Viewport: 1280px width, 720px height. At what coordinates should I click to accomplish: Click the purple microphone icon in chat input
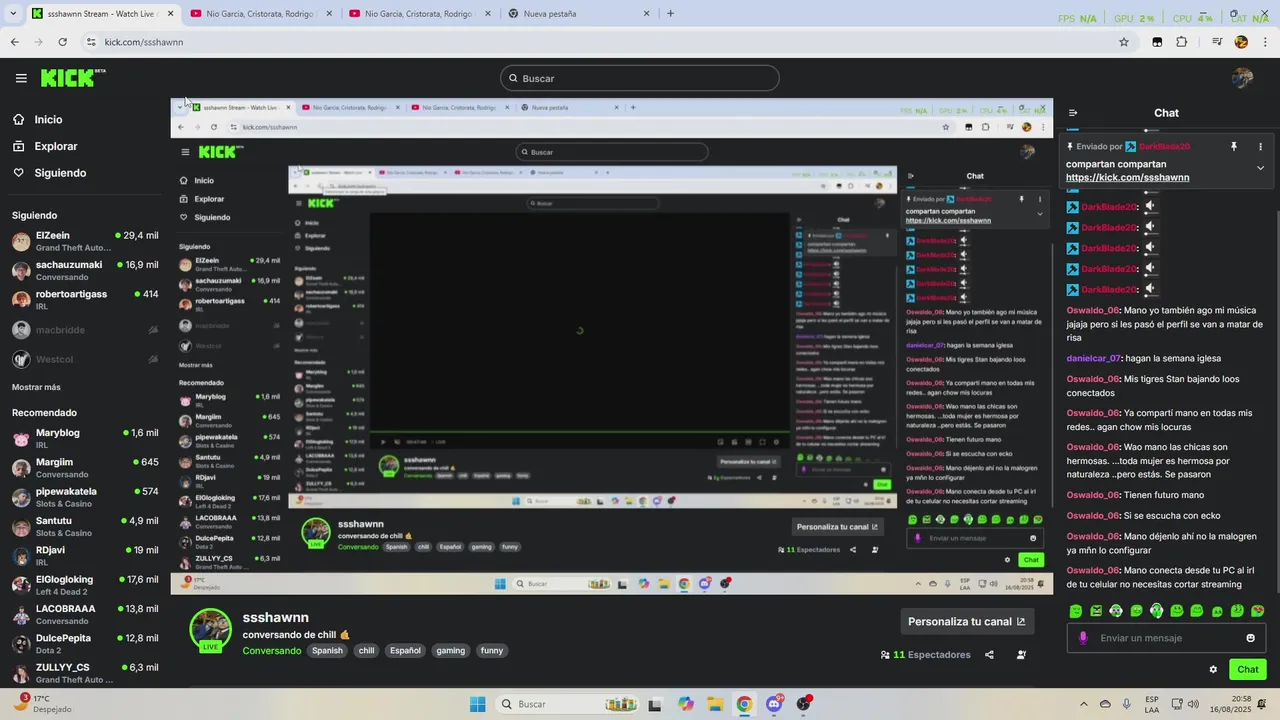click(1083, 638)
